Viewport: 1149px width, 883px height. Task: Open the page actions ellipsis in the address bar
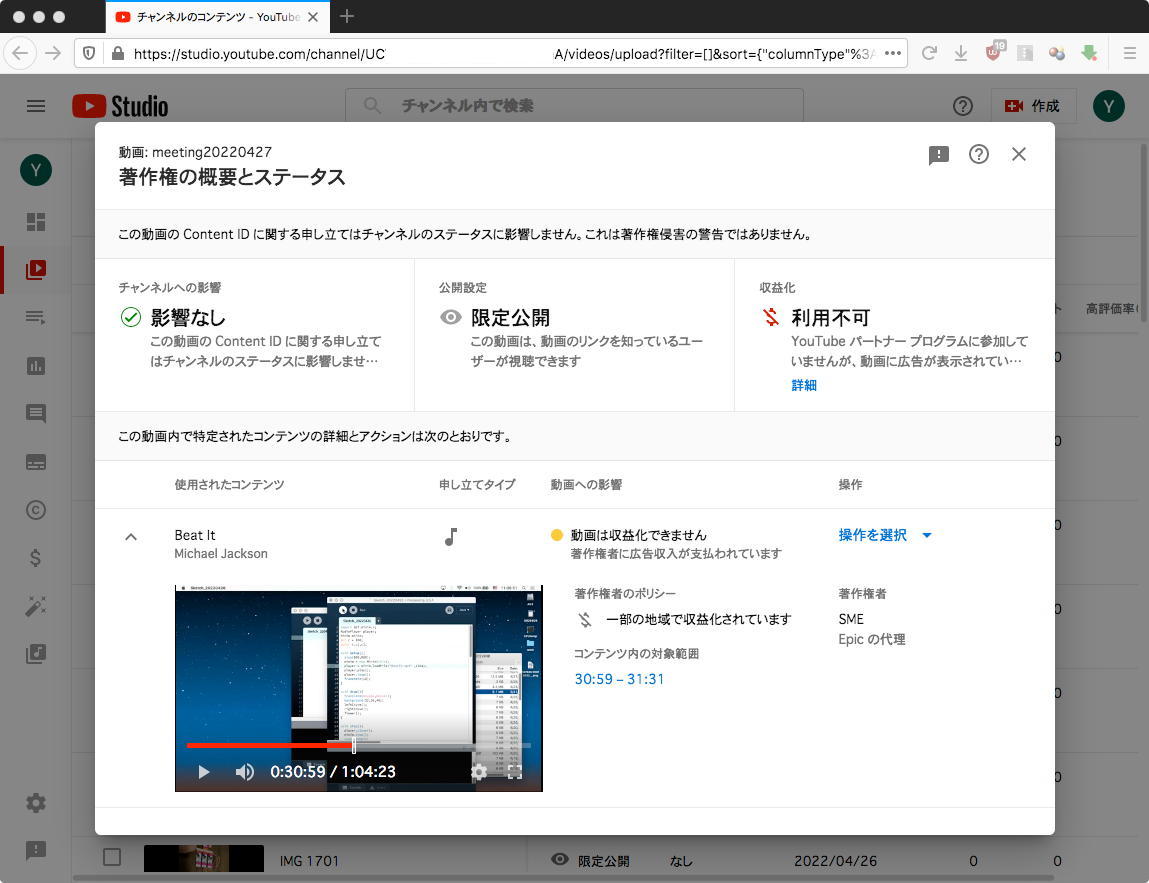tap(893, 53)
